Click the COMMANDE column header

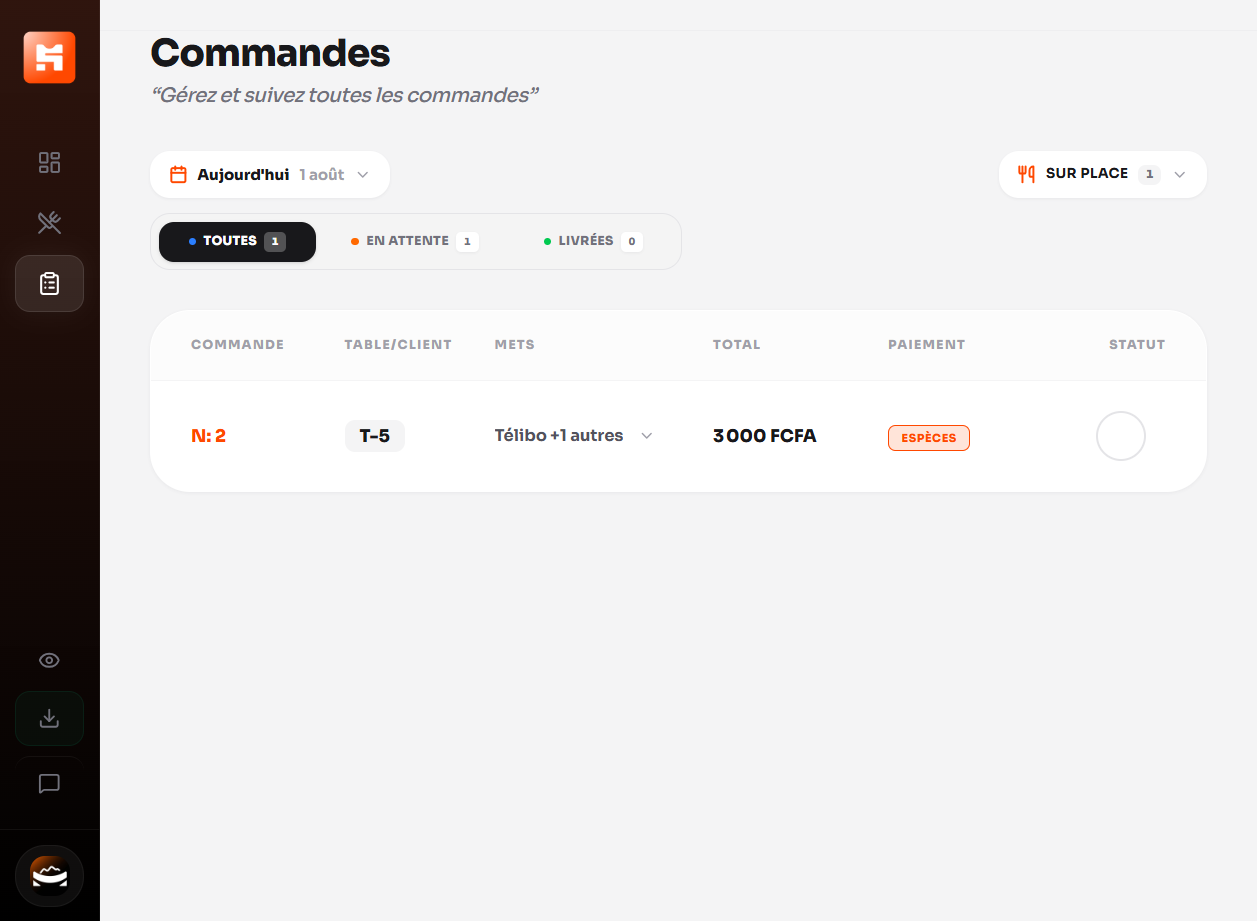(x=238, y=344)
